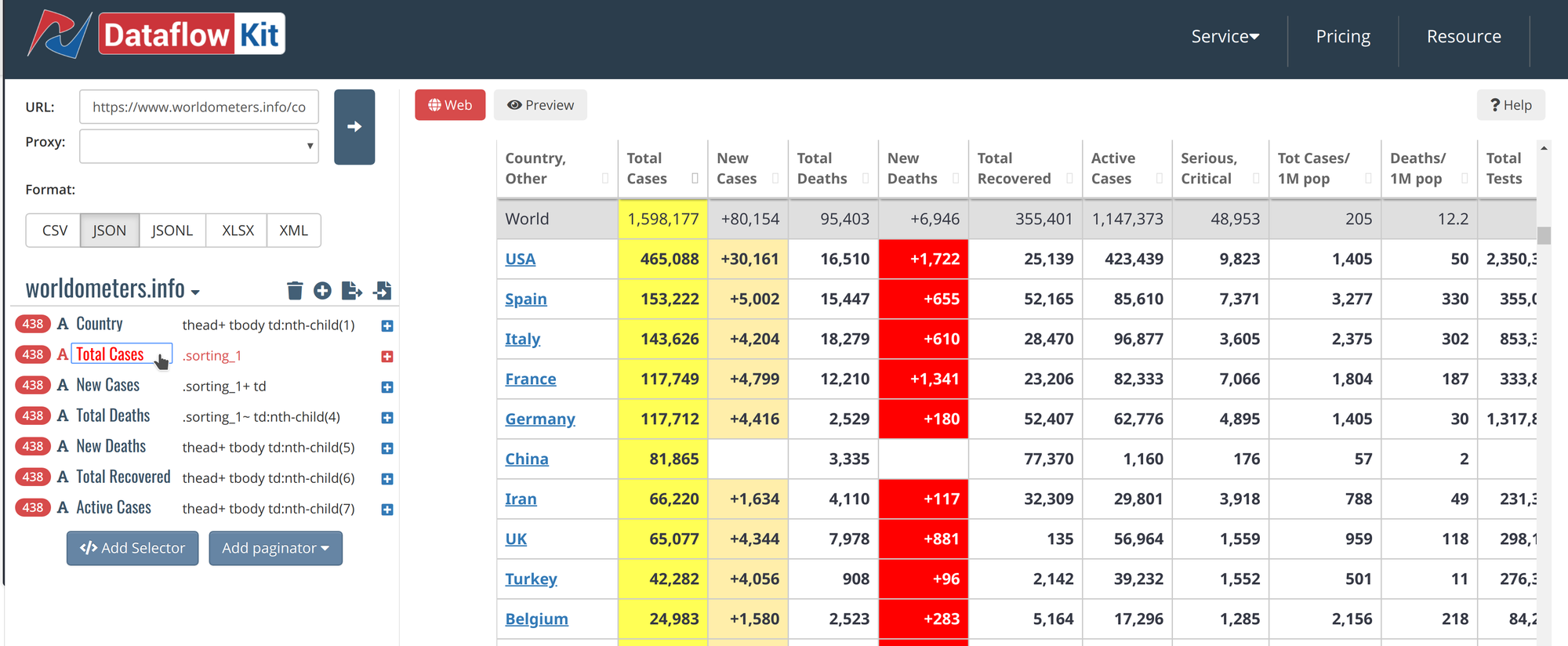Click the type 'A' icon of Active Cases selector

(63, 507)
